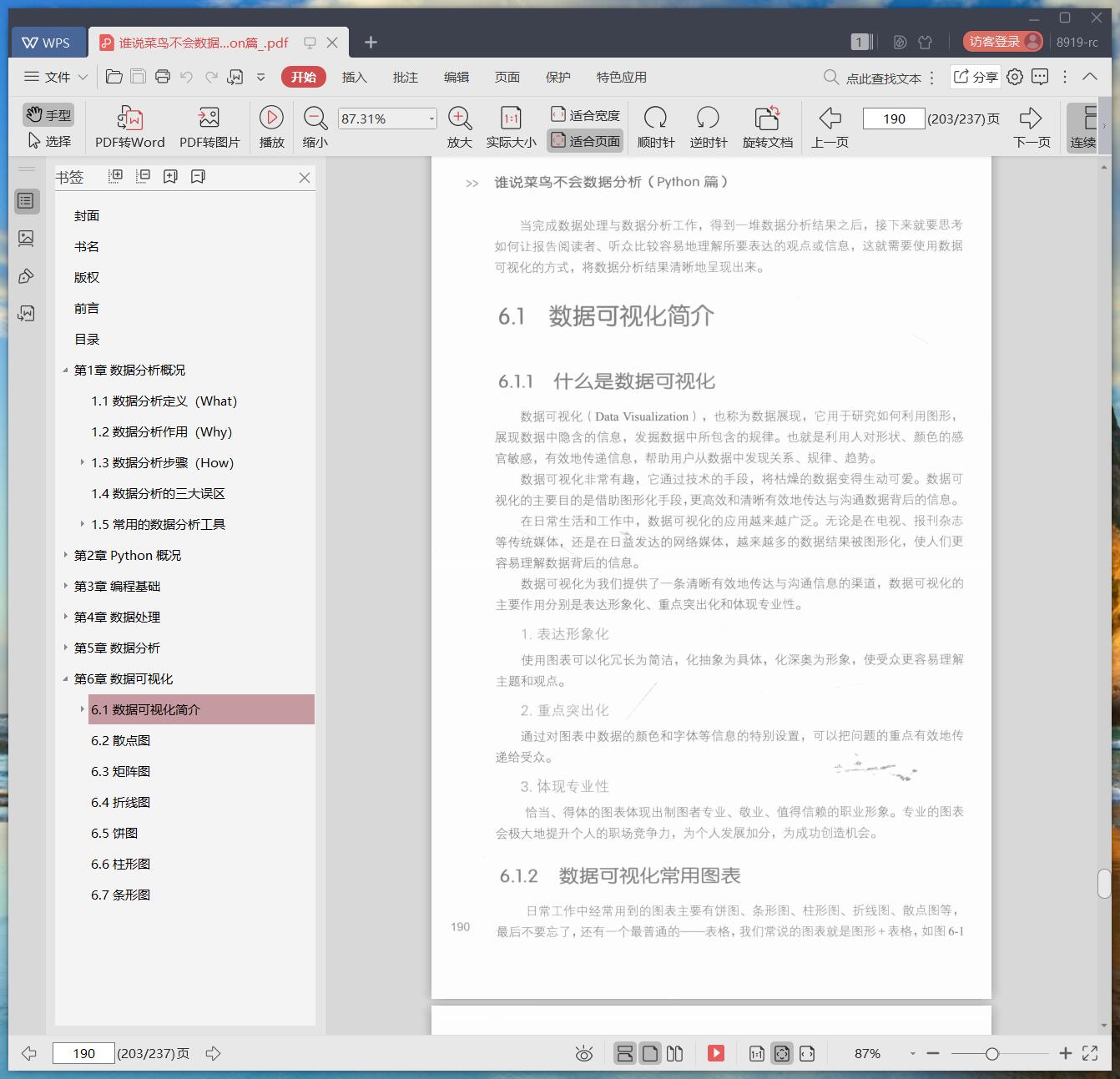Set actual size with 实际大小

511,127
